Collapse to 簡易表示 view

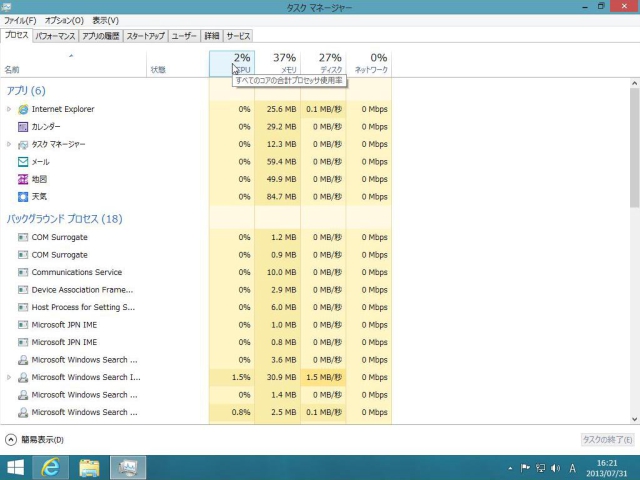point(34,440)
